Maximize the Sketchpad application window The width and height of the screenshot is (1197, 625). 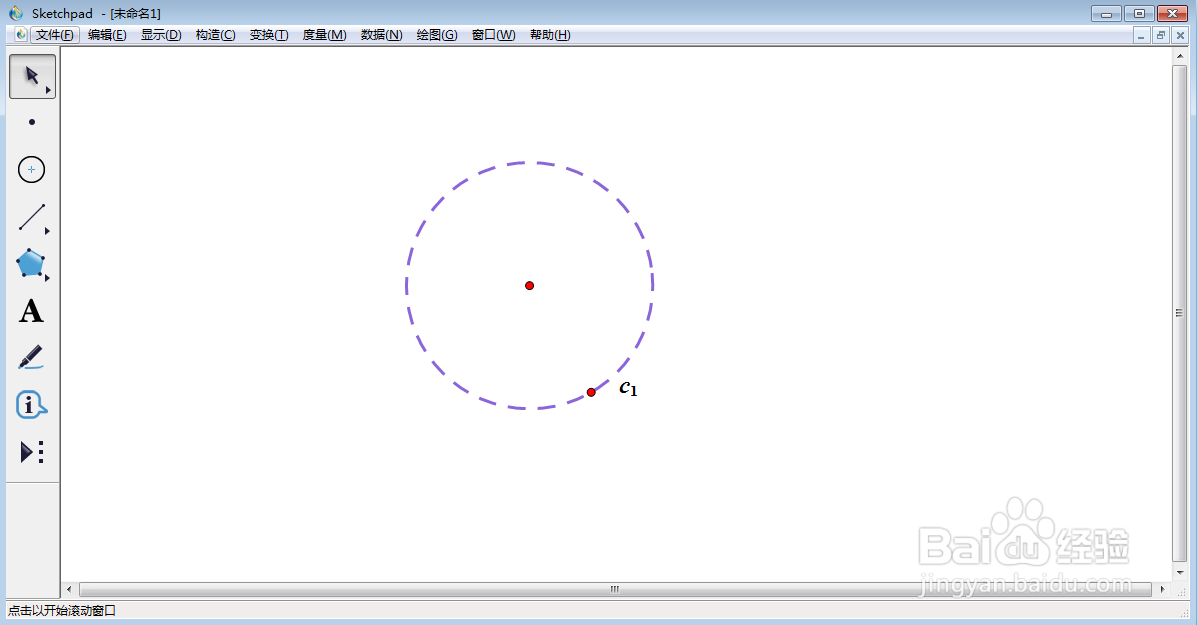(x=1139, y=14)
